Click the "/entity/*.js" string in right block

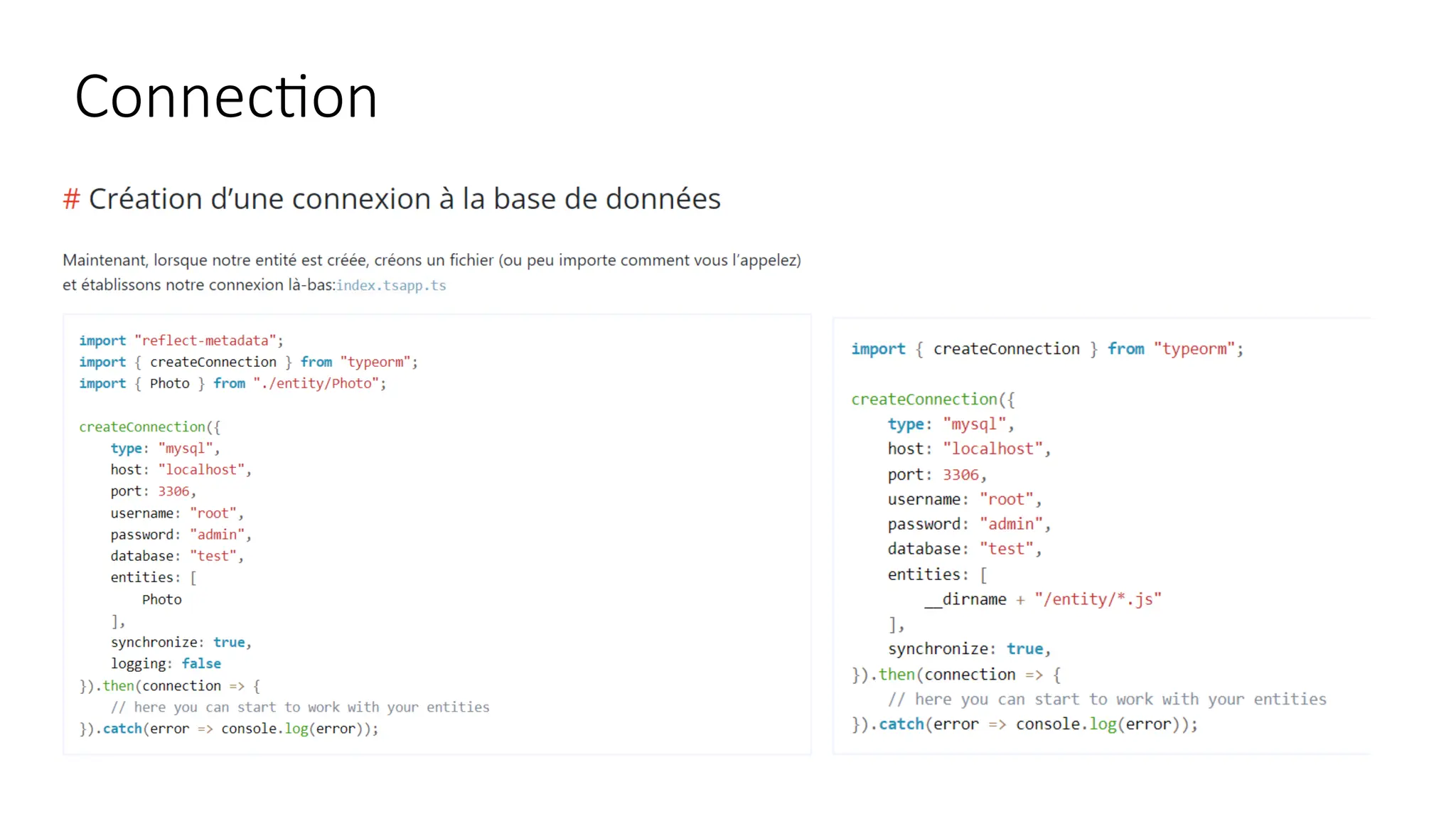pos(1098,599)
